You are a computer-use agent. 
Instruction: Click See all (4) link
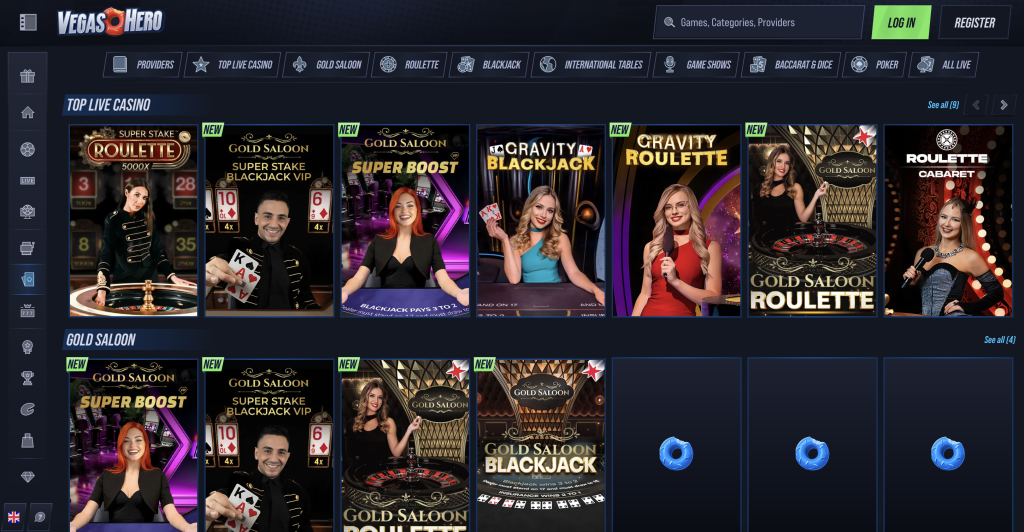(x=1000, y=339)
